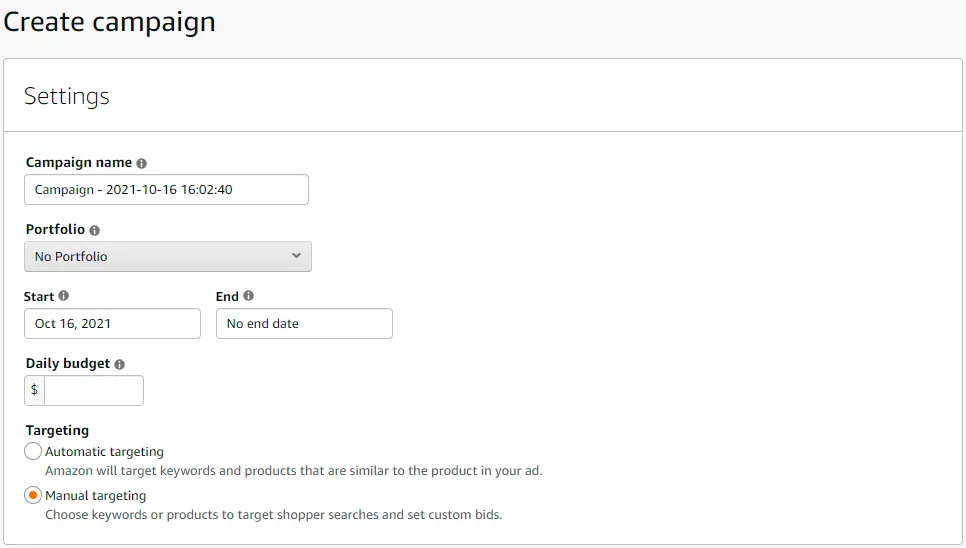This screenshot has height=548, width=966.
Task: Click the dollar sign prefix of Daily budget
Action: [x=34, y=390]
